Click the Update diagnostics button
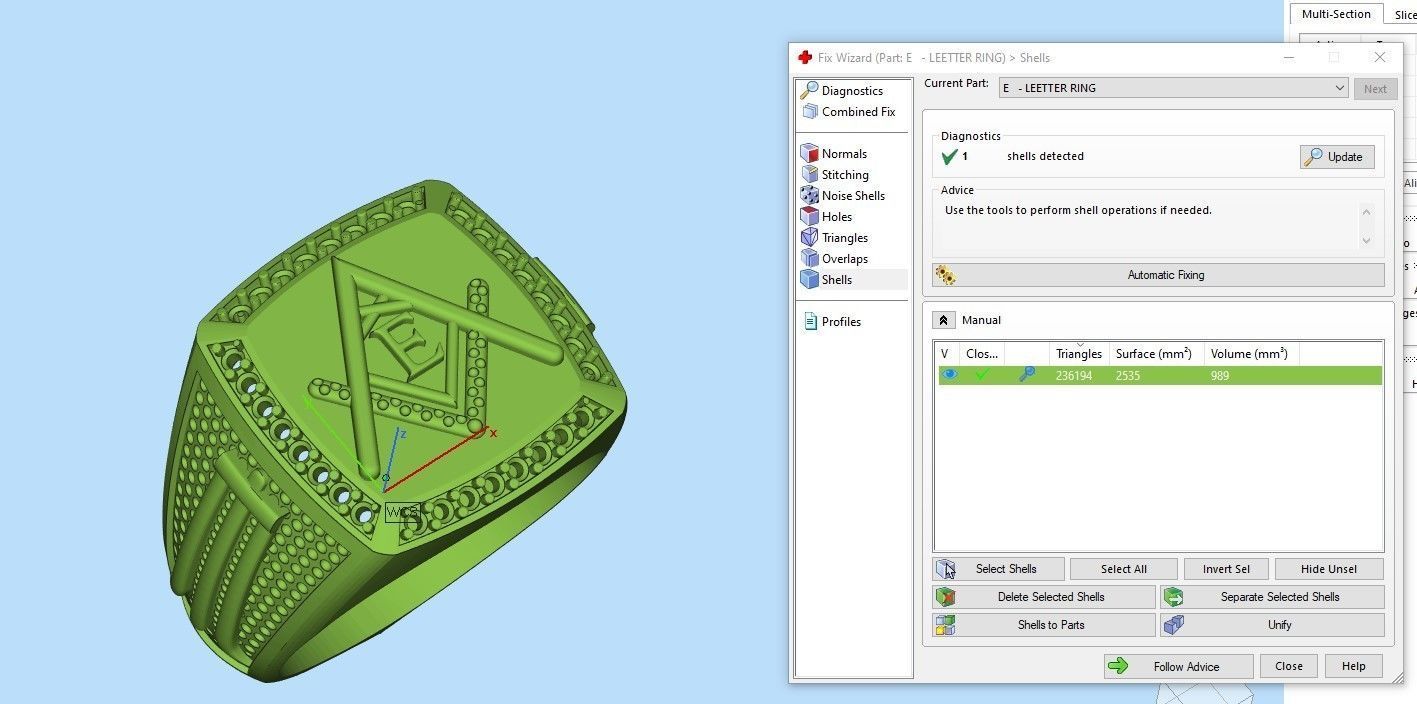The height and width of the screenshot is (704, 1417). coord(1337,157)
